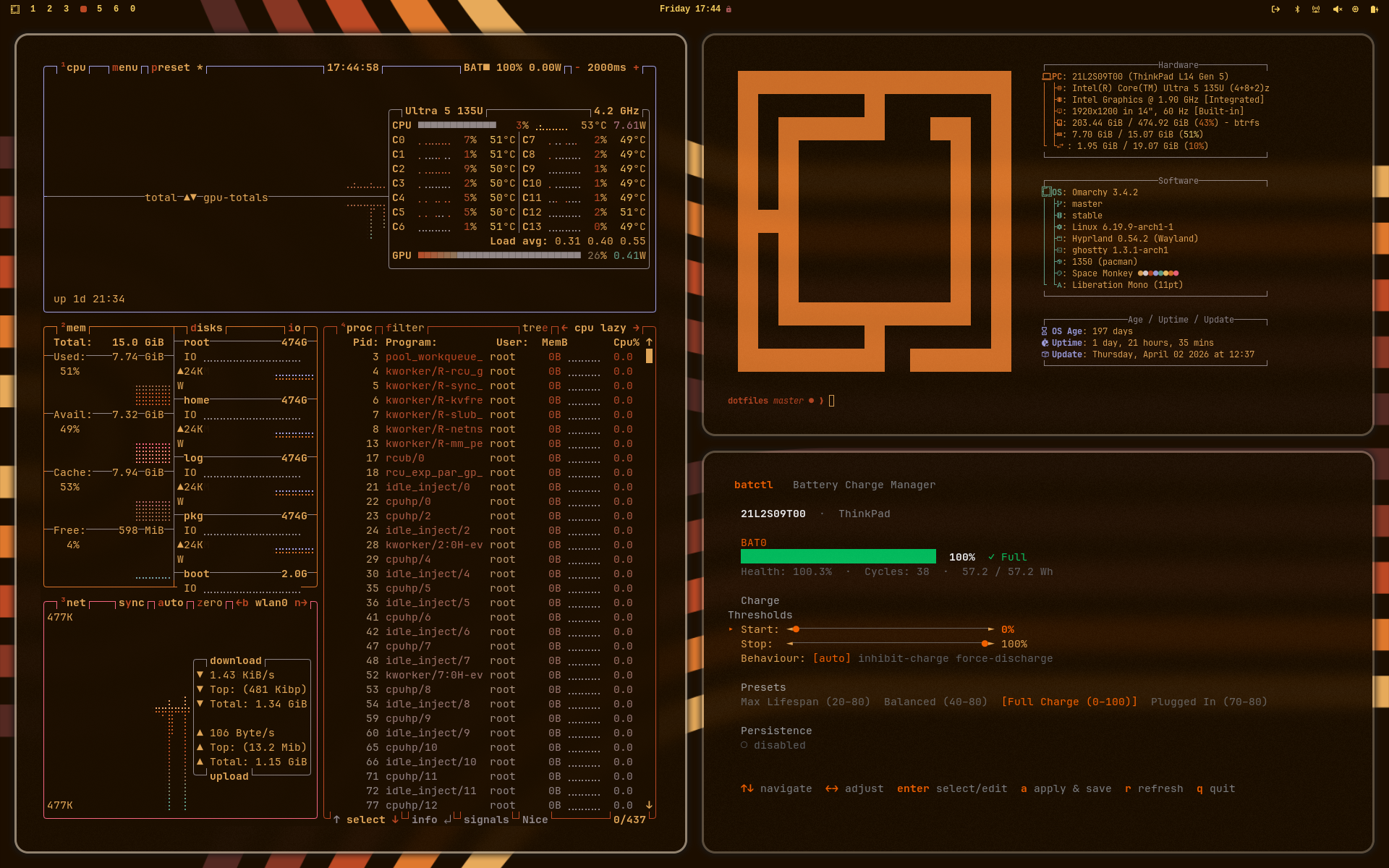
Task: Click the CPU monitor tray icon
Action: click(x=1355, y=9)
